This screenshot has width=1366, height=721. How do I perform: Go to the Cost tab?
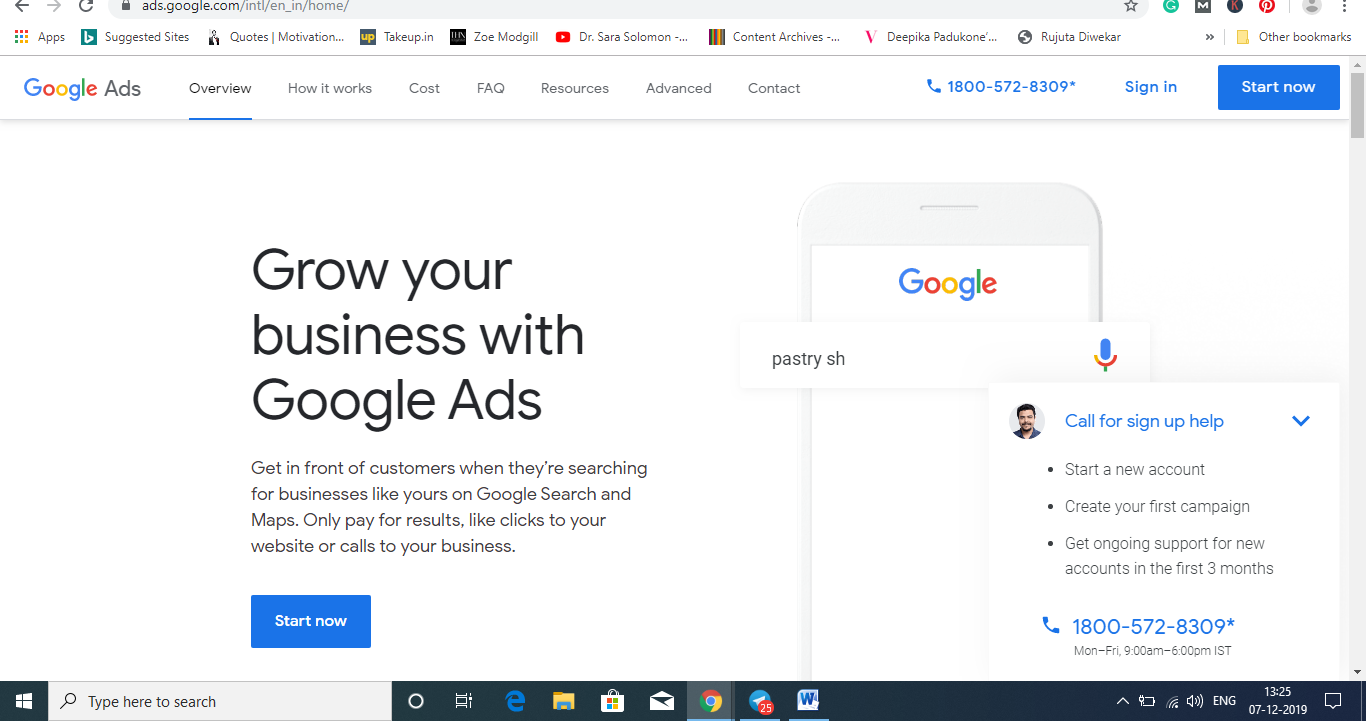(x=424, y=88)
